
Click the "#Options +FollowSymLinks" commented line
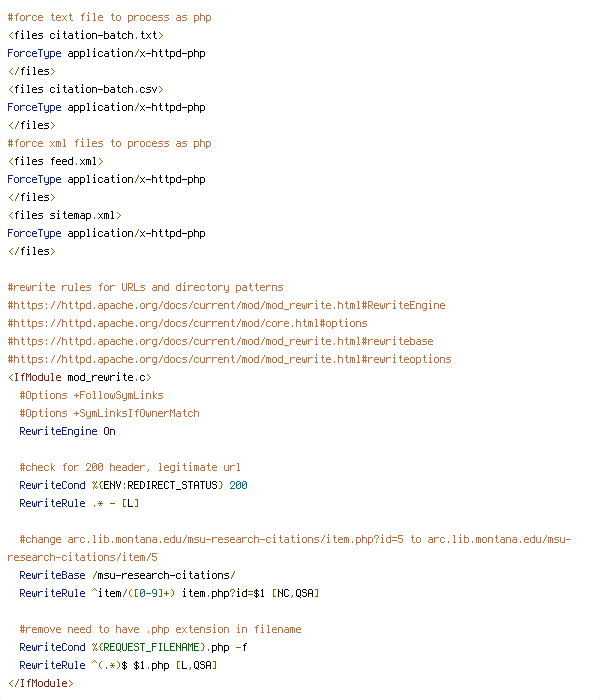[92, 395]
